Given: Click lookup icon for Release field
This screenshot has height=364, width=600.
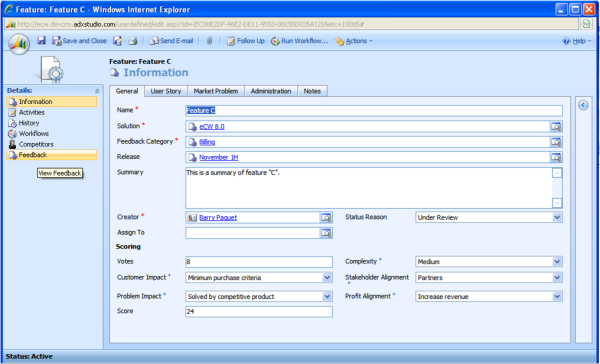Looking at the screenshot, I should click(x=556, y=157).
